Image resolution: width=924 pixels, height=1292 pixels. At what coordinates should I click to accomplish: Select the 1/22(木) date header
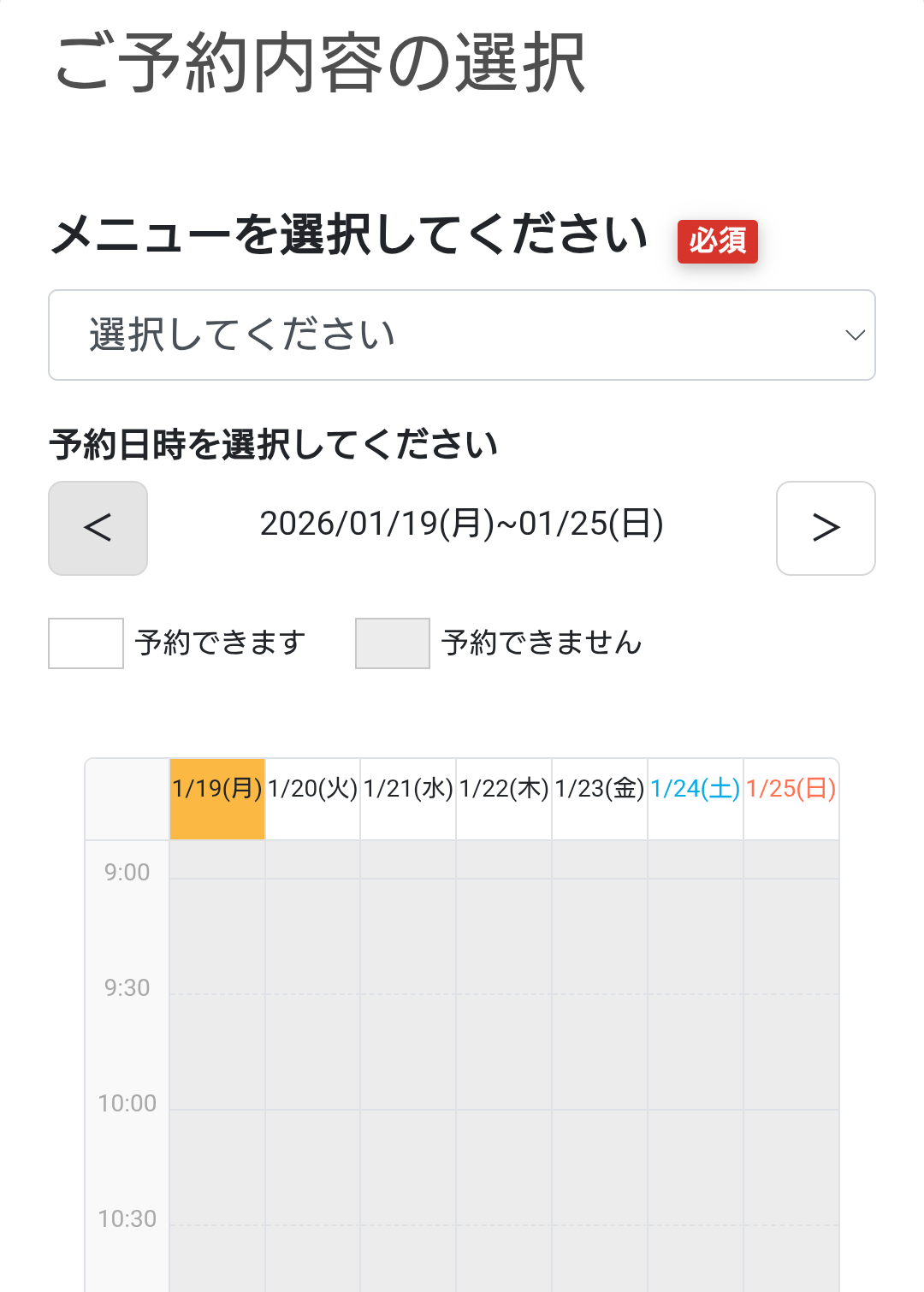coord(504,789)
